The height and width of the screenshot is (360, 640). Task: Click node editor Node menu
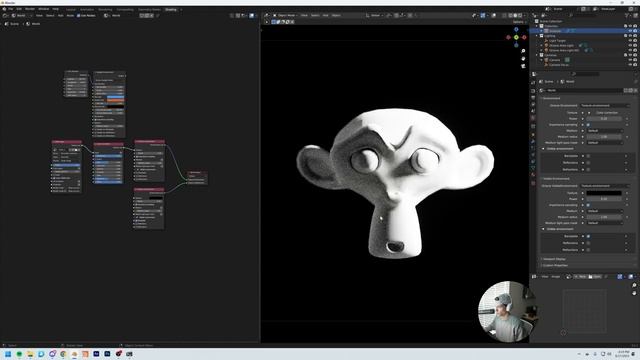(x=70, y=16)
